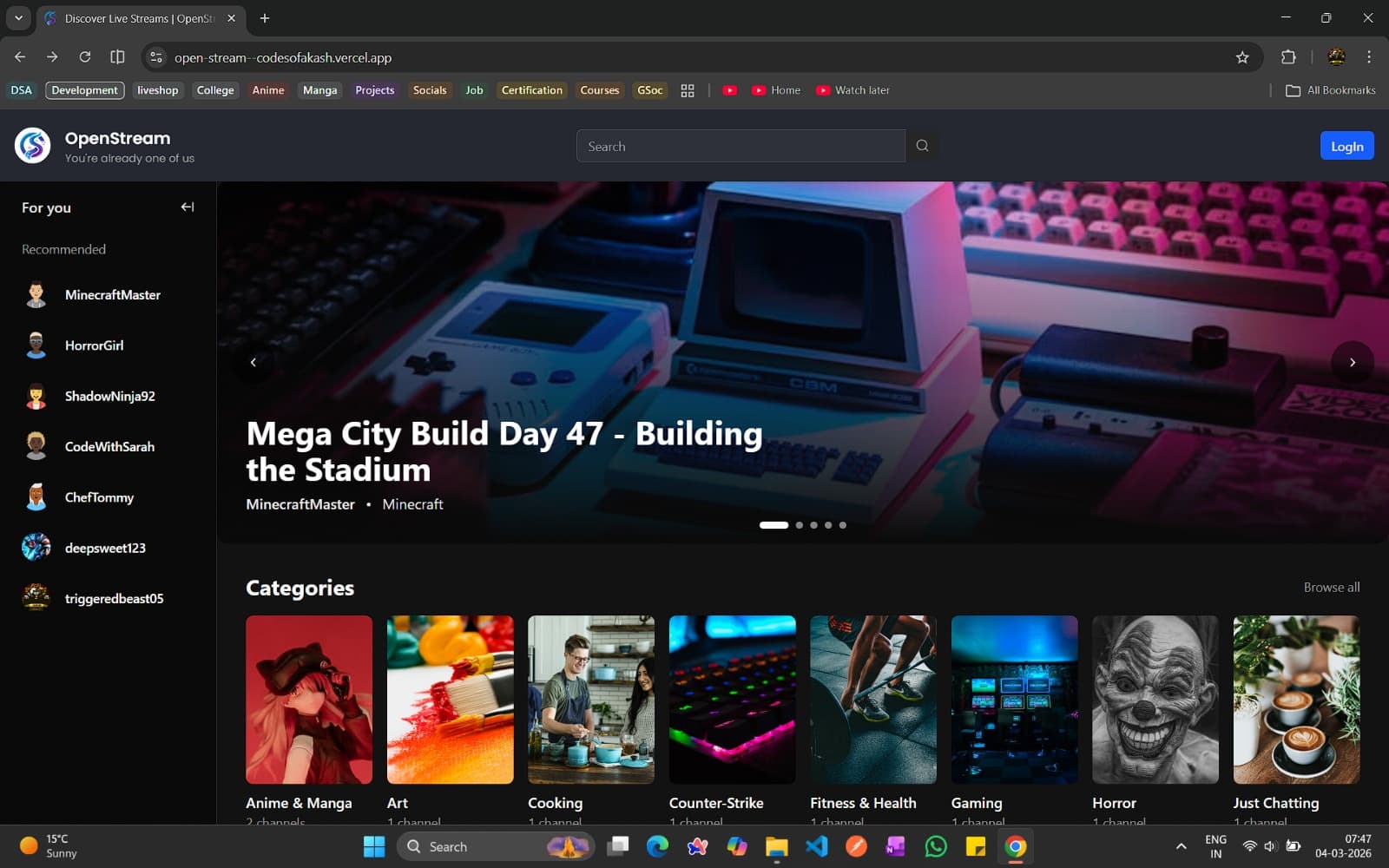The width and height of the screenshot is (1389, 868).
Task: Open the Socials bookmark folder
Action: pyautogui.click(x=430, y=90)
